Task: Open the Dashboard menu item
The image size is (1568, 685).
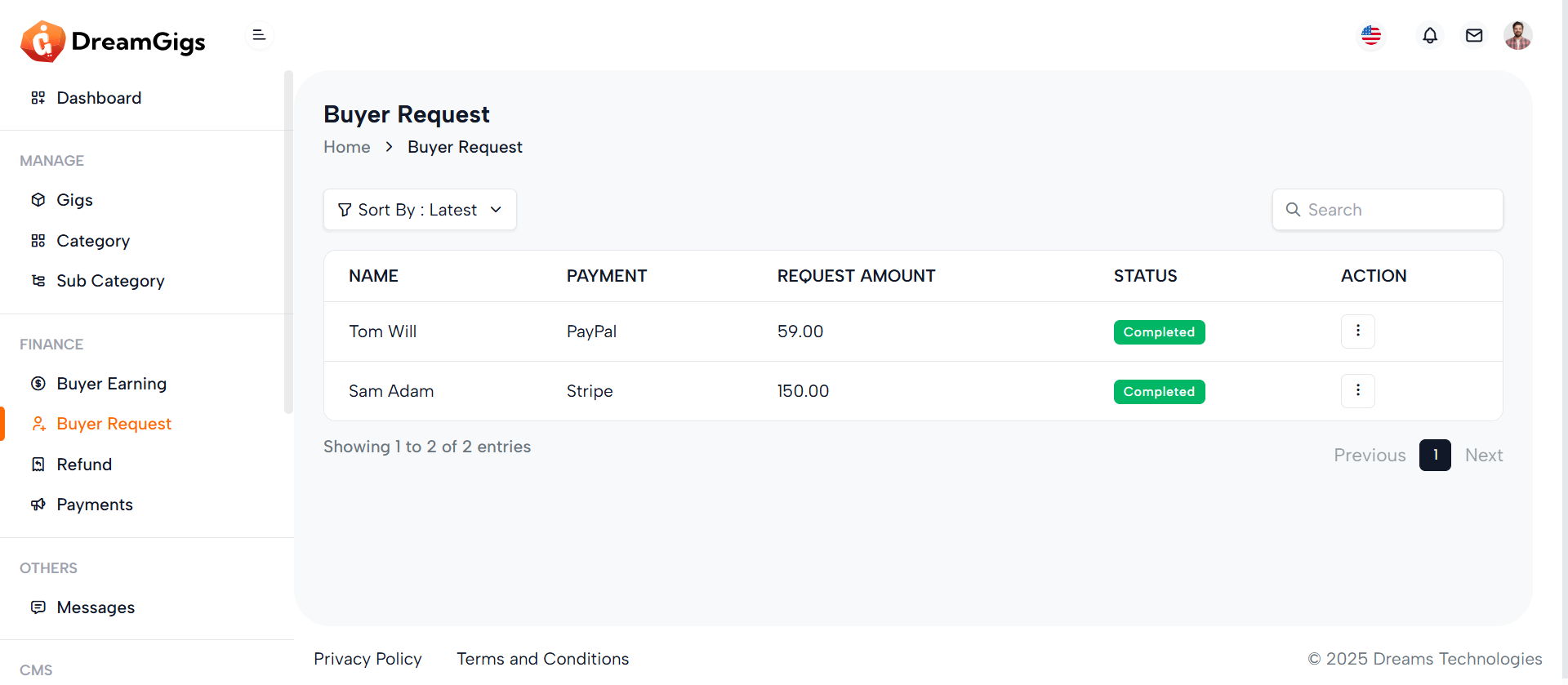Action: pos(99,98)
